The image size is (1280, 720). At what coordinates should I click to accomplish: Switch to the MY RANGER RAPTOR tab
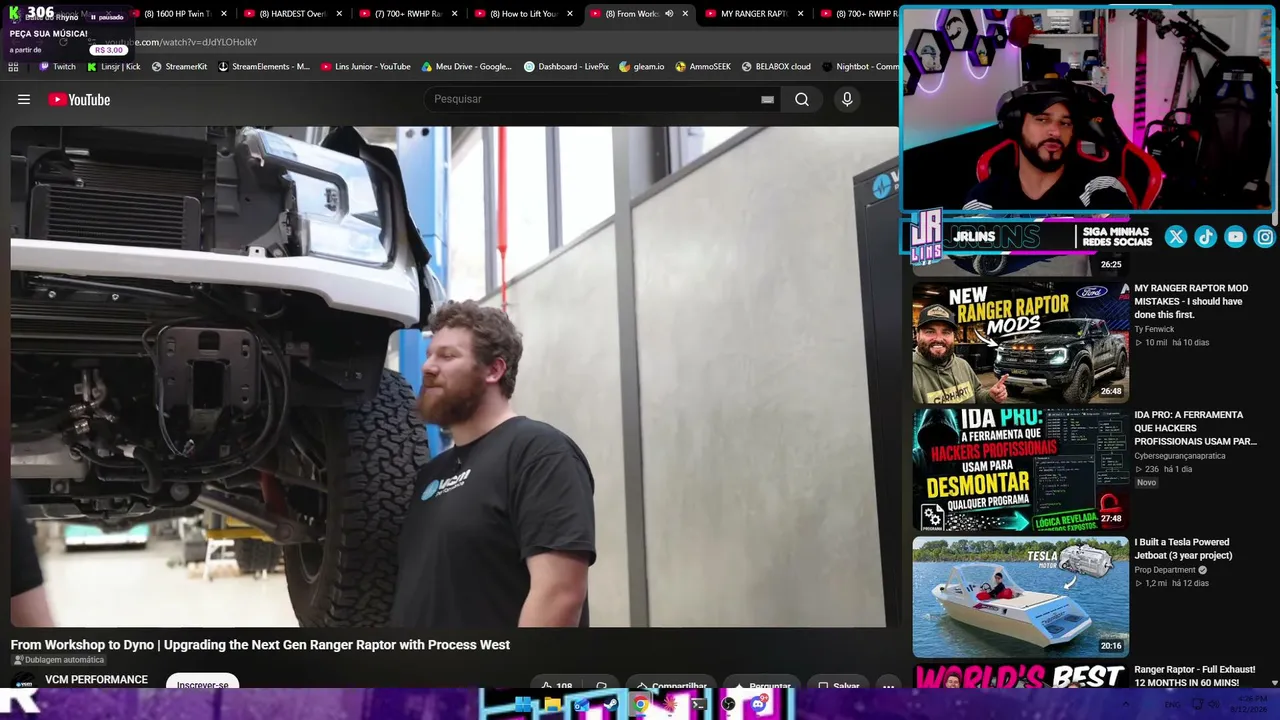[x=754, y=14]
